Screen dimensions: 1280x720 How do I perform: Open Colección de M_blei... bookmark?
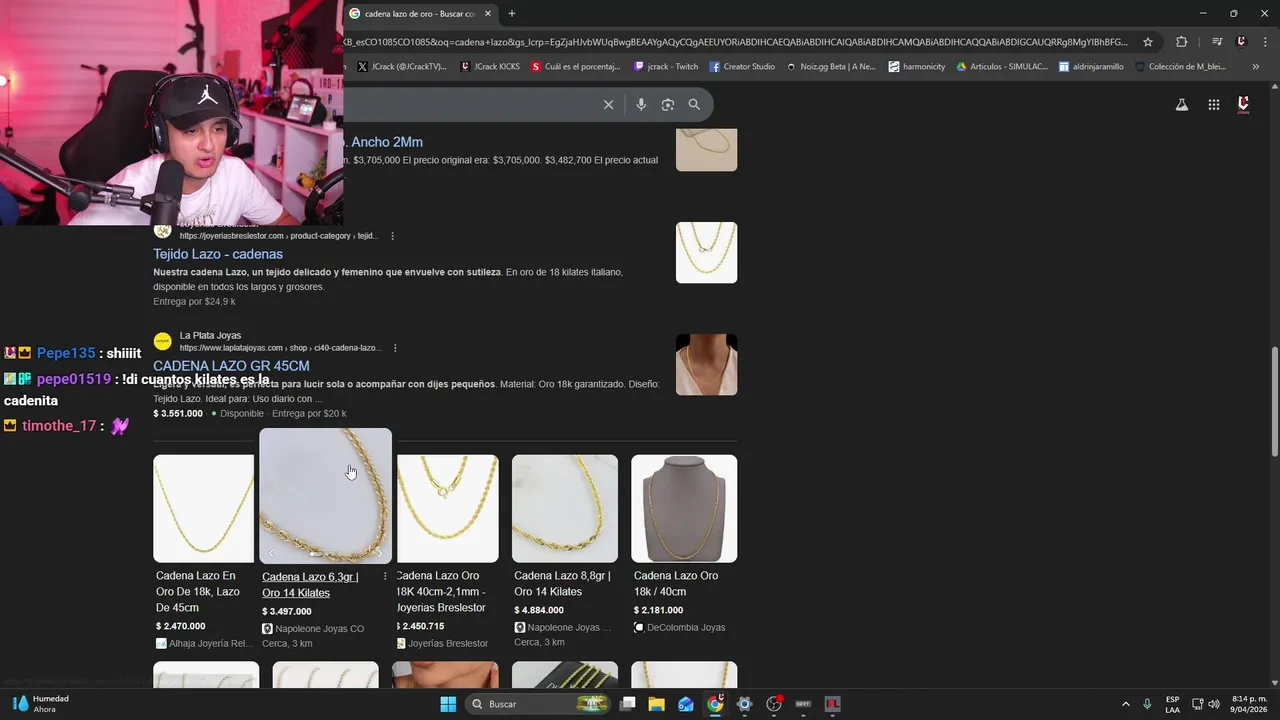[1180, 67]
